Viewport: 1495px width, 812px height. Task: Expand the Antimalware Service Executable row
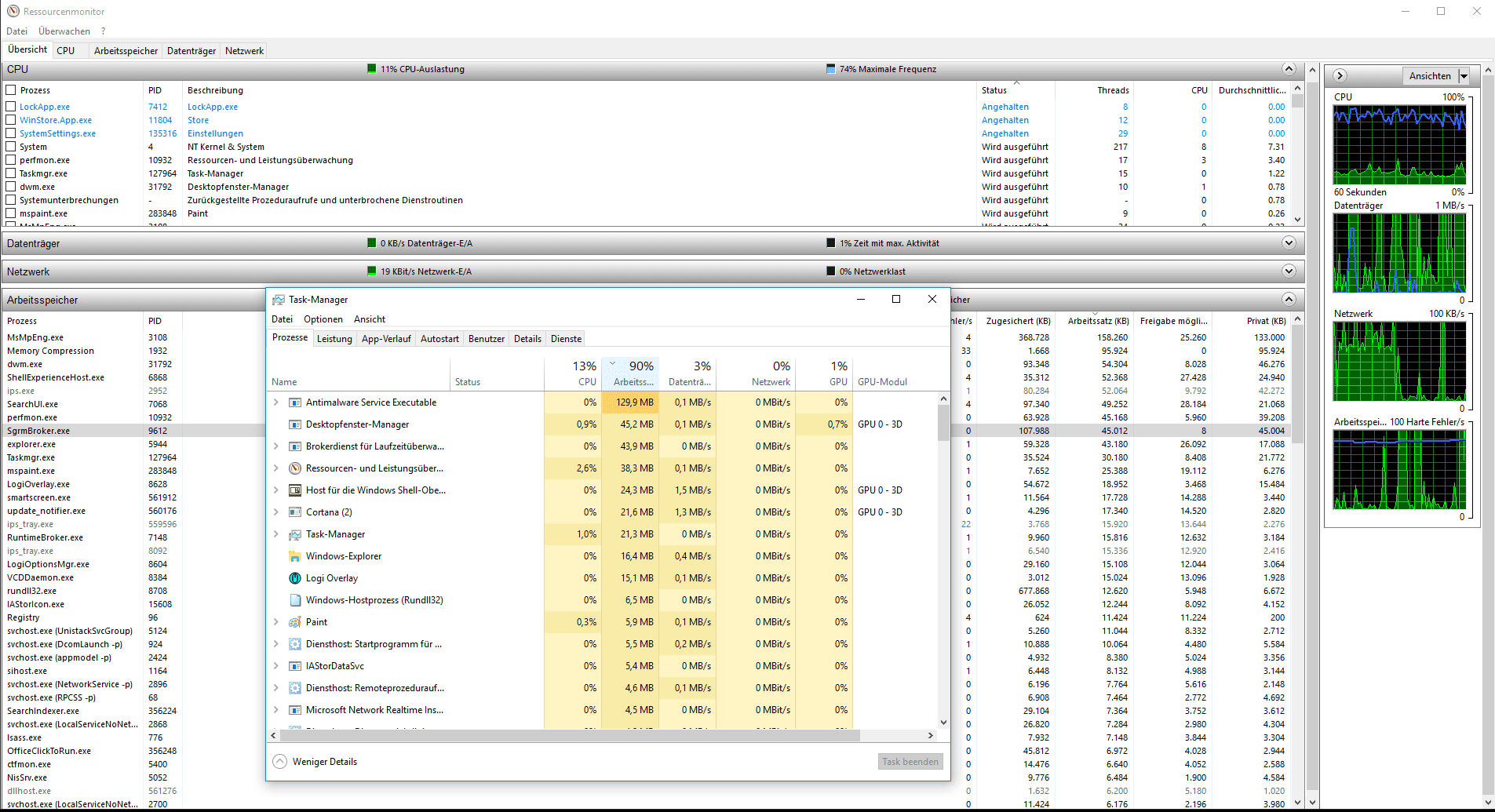[x=276, y=402]
